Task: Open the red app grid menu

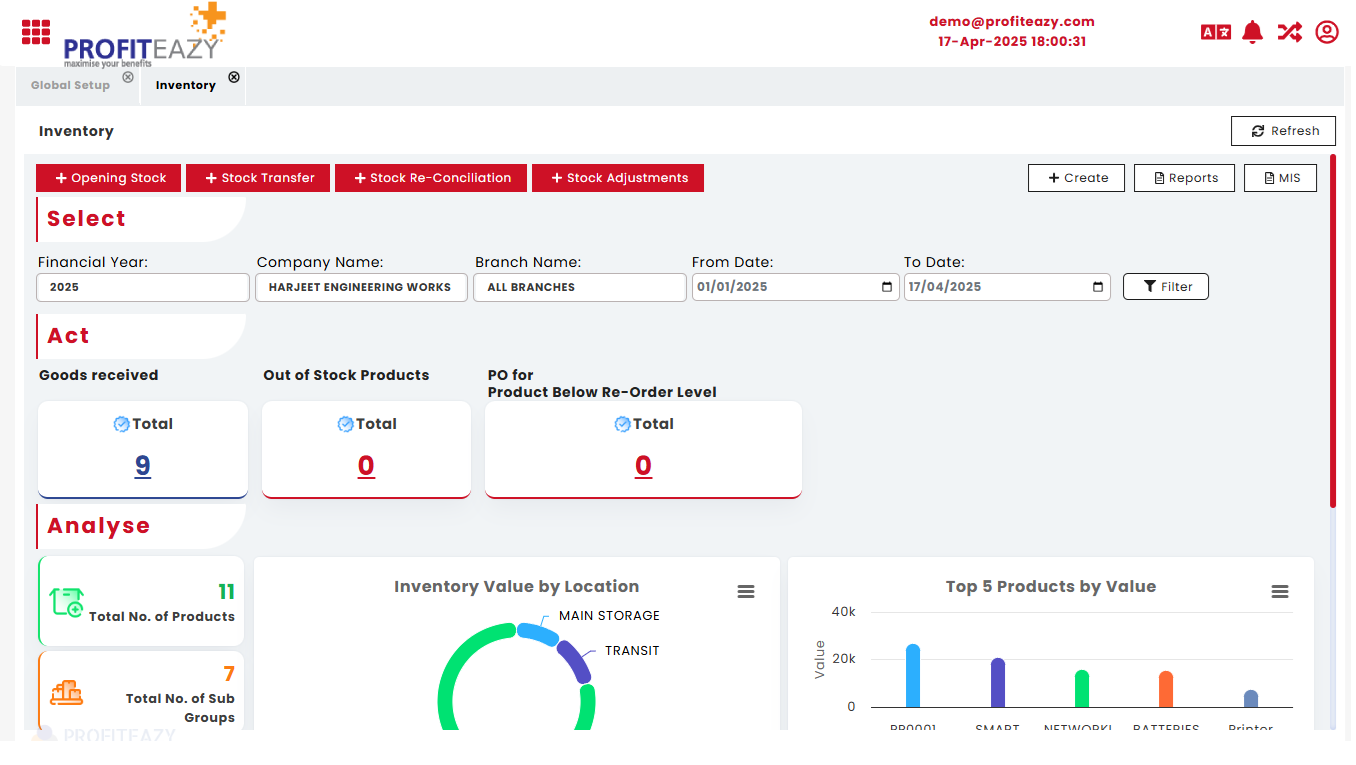Action: pos(36,32)
